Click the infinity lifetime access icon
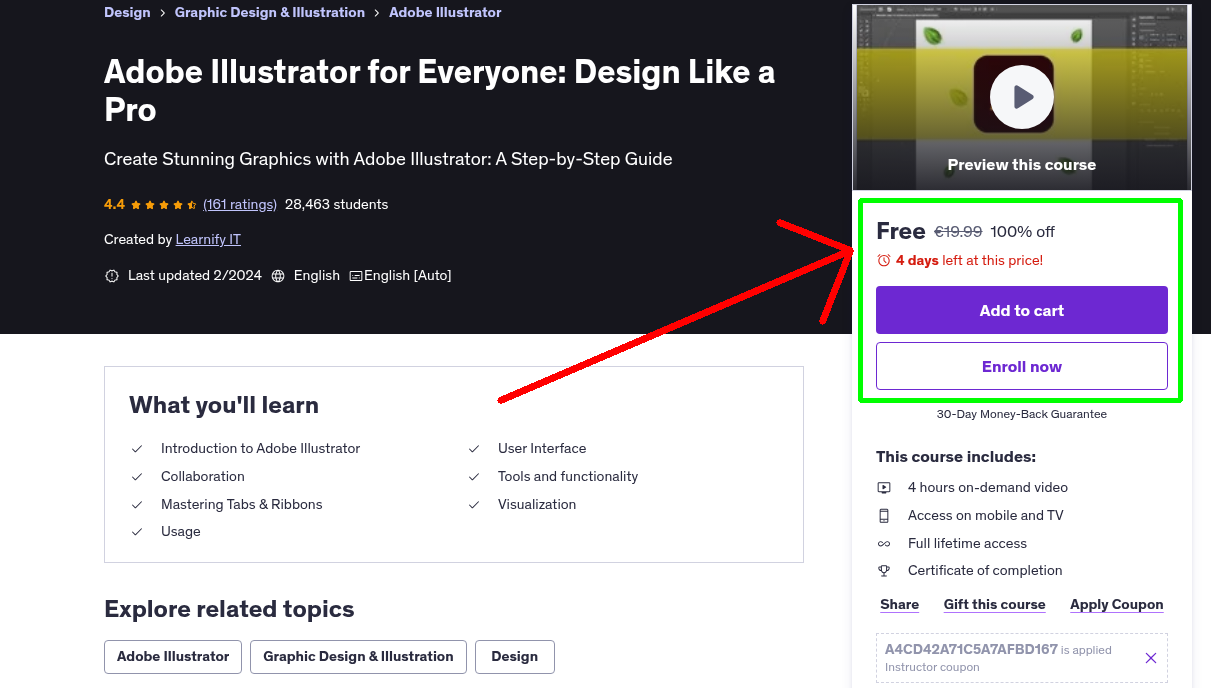This screenshot has width=1211, height=688. (x=884, y=544)
